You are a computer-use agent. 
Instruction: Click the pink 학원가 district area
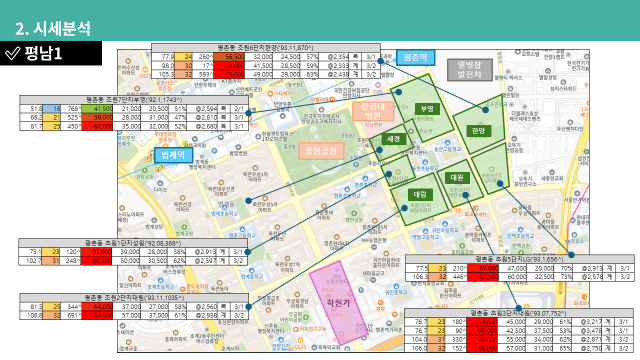click(x=338, y=302)
